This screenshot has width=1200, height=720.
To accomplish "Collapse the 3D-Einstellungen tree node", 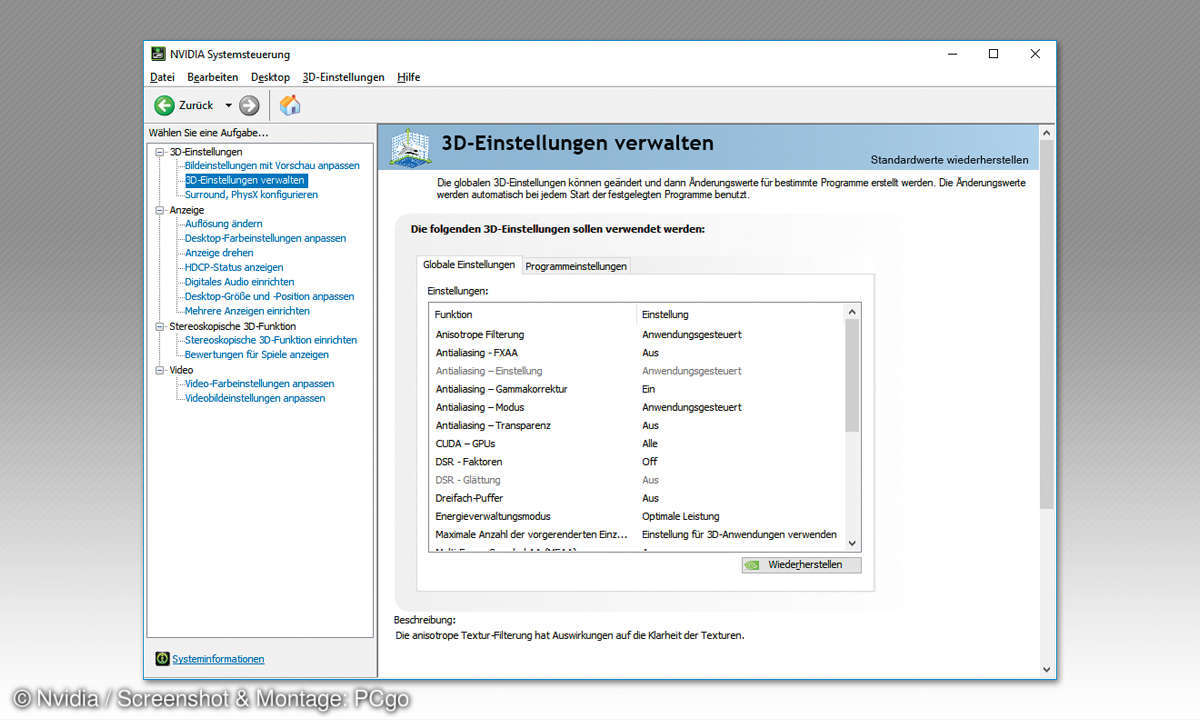I will [x=159, y=152].
